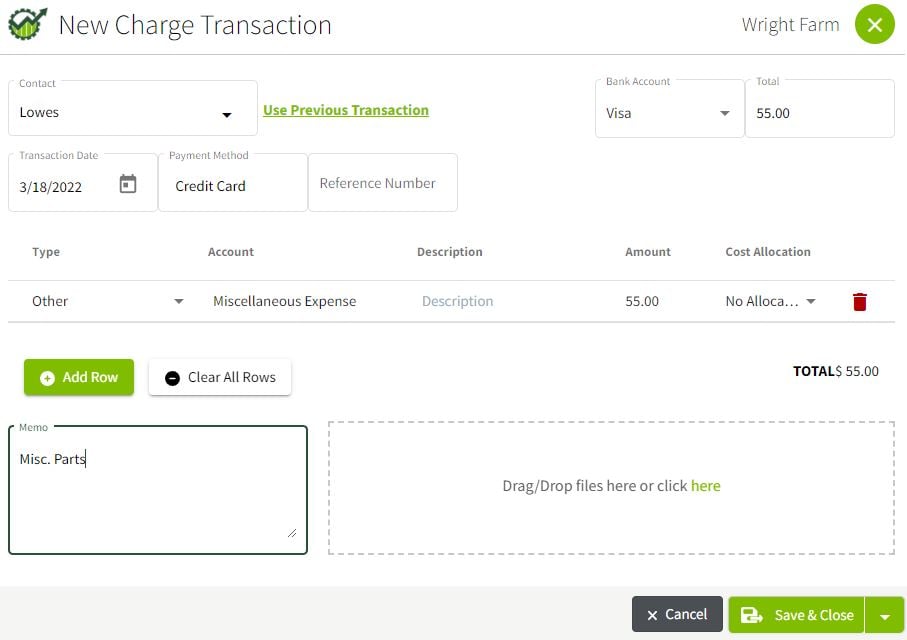Click the Description field in the expense row
907x640 pixels.
[457, 301]
